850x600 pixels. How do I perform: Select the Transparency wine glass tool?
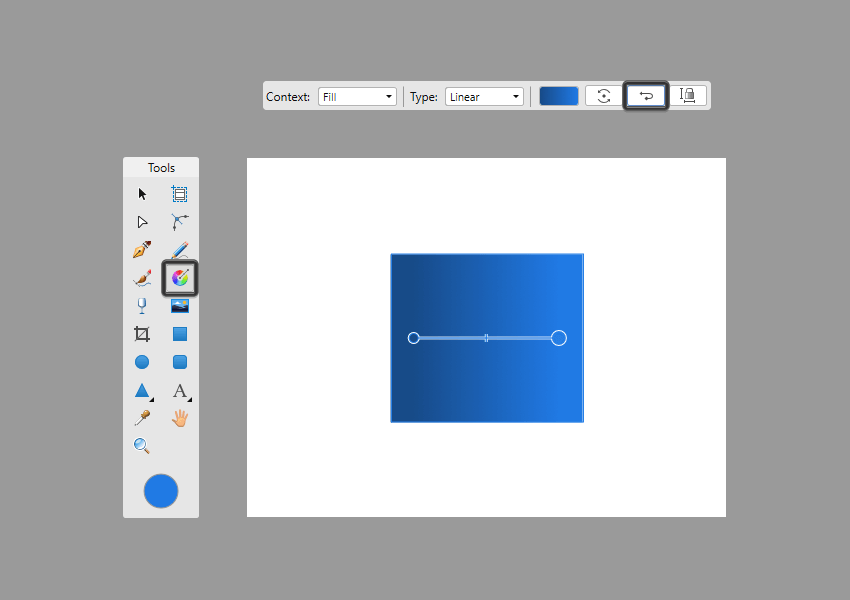142,306
